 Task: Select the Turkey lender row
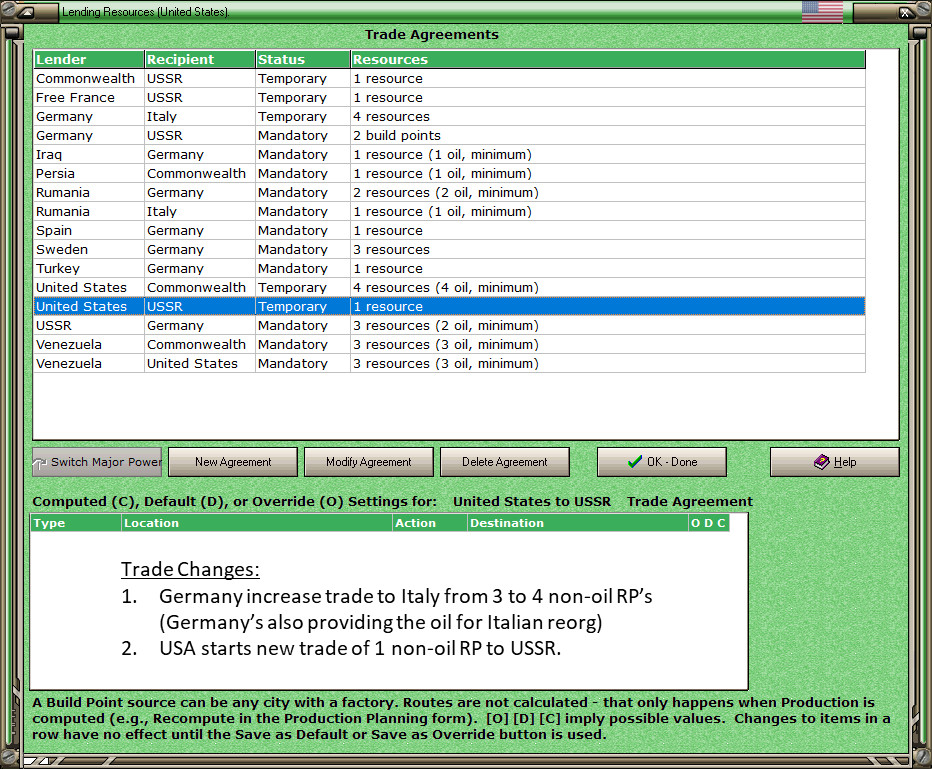pyautogui.click(x=449, y=269)
